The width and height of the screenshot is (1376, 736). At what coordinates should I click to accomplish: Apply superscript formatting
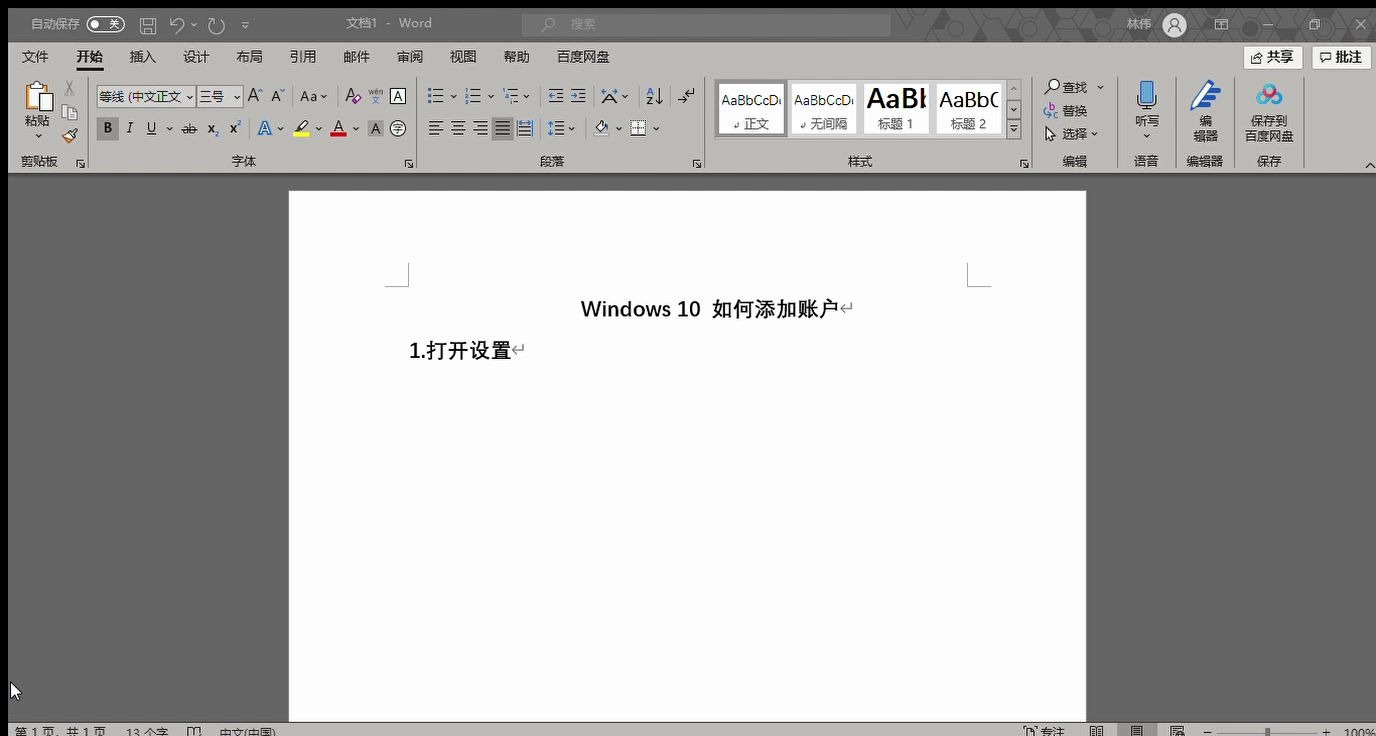tap(235, 128)
